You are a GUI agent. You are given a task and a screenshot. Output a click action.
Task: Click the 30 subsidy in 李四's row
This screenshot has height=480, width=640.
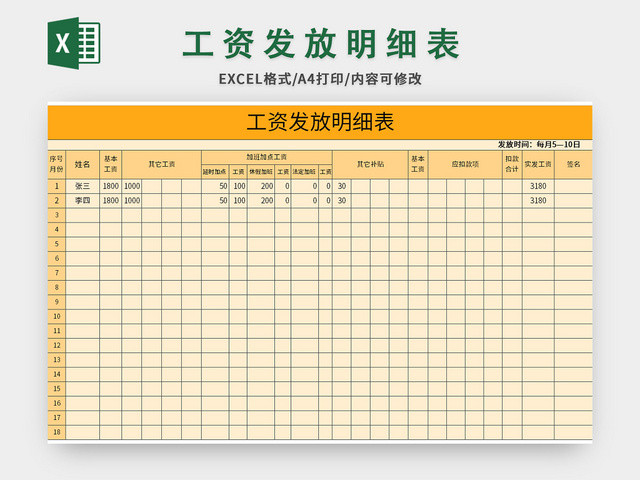coord(342,200)
